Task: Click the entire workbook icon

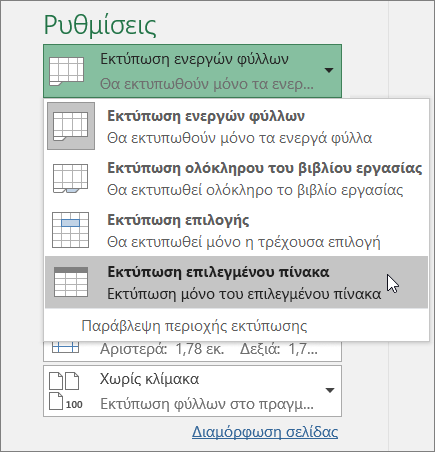Action: click(70, 178)
